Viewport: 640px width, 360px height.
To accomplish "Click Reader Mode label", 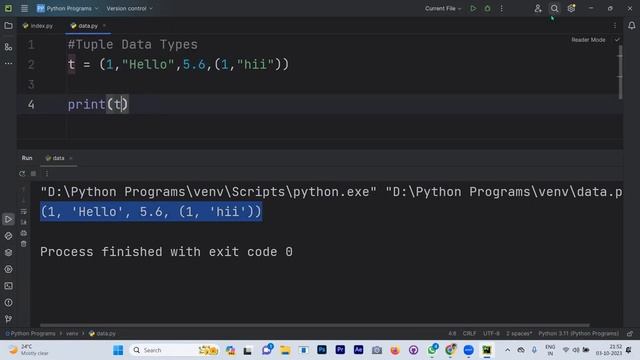I will pyautogui.click(x=588, y=40).
